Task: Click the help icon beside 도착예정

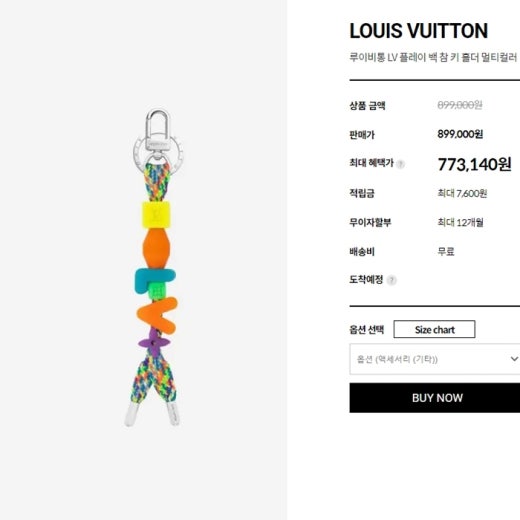Action: (392, 280)
